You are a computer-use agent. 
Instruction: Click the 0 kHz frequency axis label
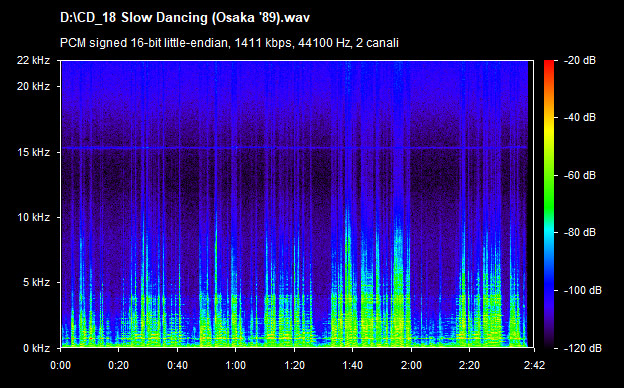tap(36, 349)
